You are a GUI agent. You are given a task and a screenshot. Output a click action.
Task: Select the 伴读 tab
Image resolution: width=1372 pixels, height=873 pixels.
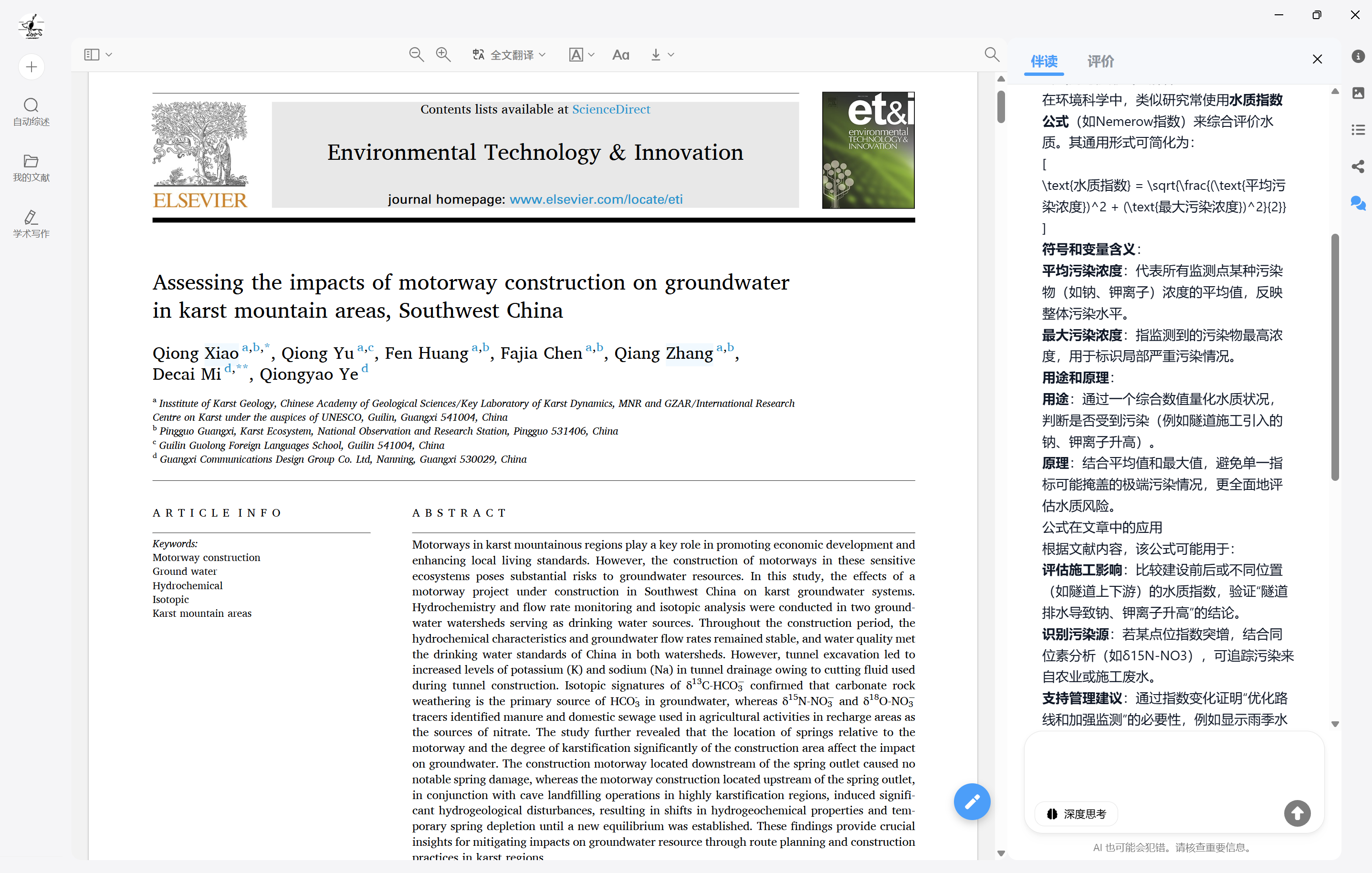point(1044,61)
